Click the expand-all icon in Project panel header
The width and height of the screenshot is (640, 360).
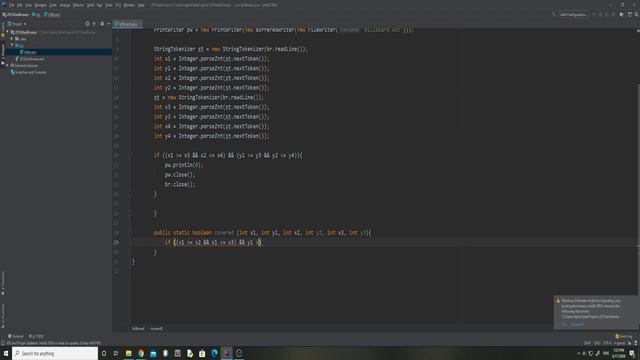tap(94, 24)
